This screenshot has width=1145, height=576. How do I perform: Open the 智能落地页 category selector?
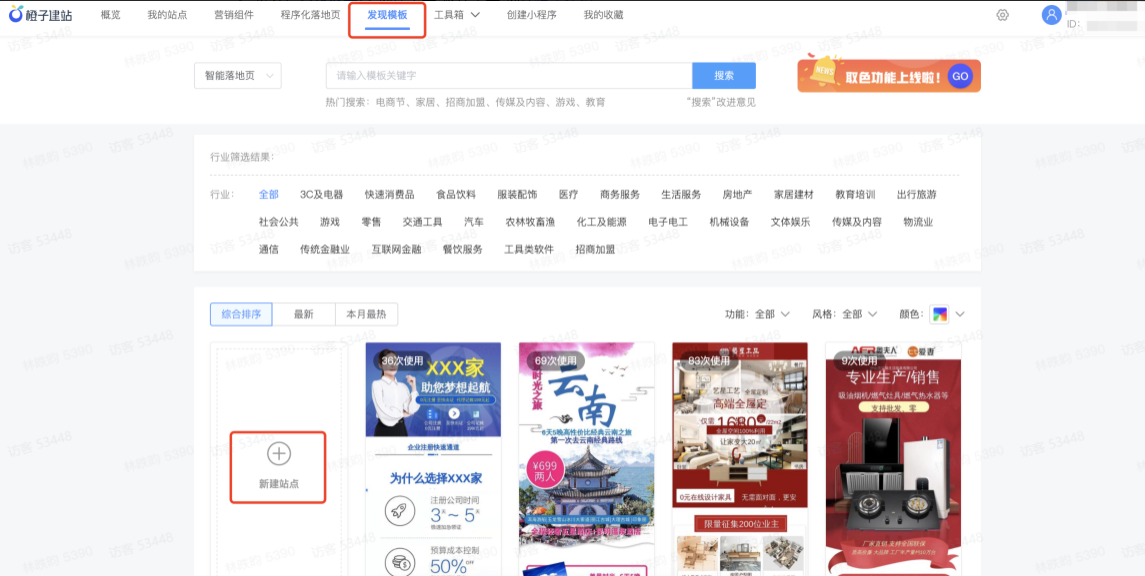tap(237, 76)
